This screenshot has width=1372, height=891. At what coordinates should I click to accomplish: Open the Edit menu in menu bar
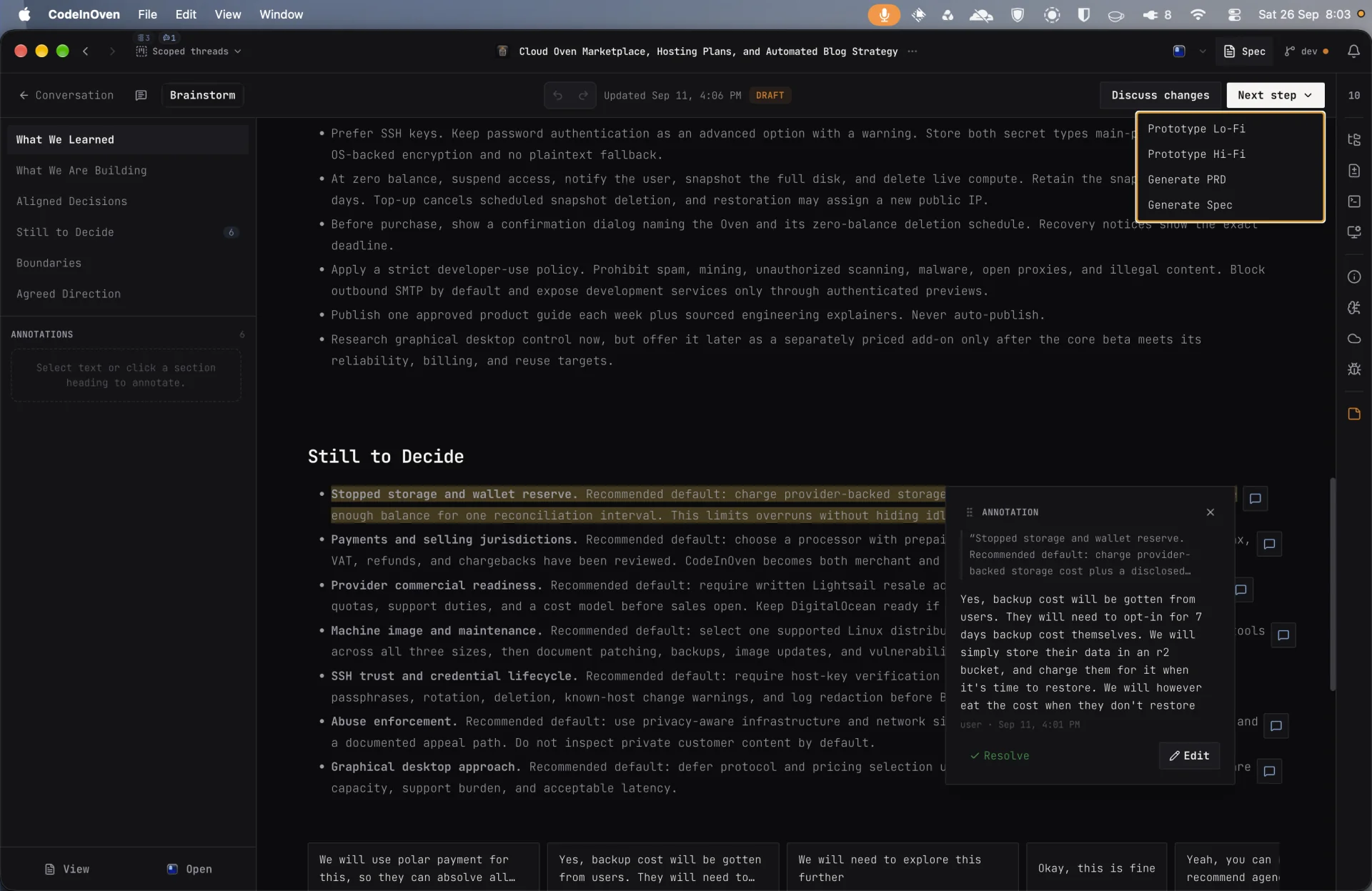tap(186, 14)
